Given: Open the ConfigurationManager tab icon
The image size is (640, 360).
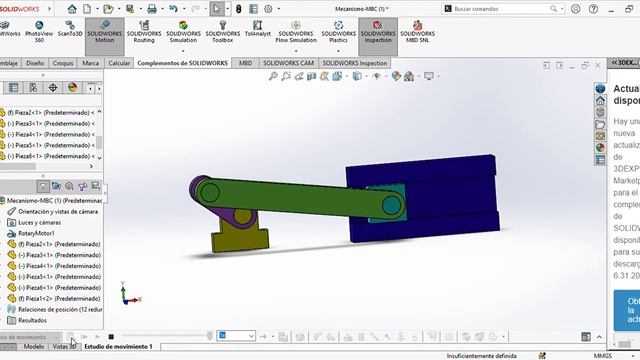Looking at the screenshot, I should [33, 87].
